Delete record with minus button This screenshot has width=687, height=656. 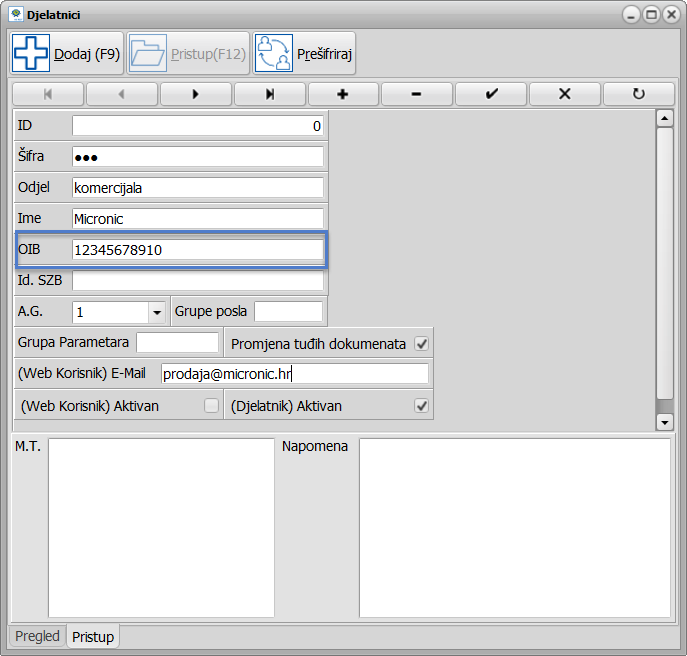417,94
